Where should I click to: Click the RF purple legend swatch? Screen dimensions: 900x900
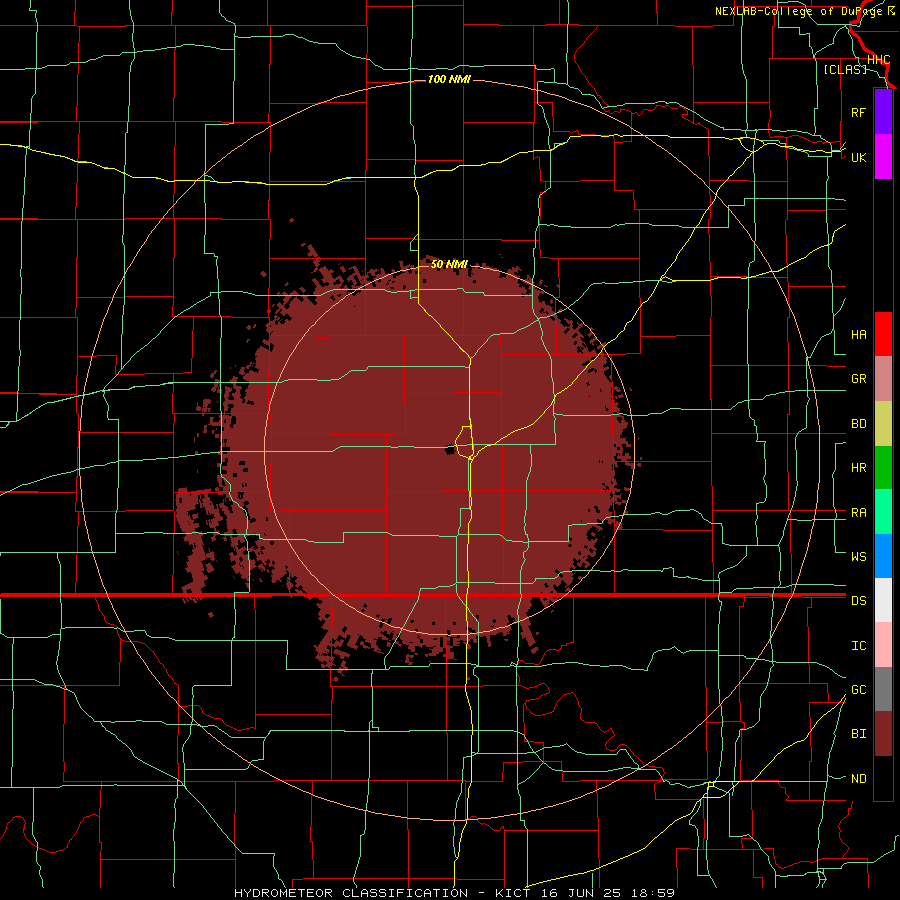(x=883, y=112)
